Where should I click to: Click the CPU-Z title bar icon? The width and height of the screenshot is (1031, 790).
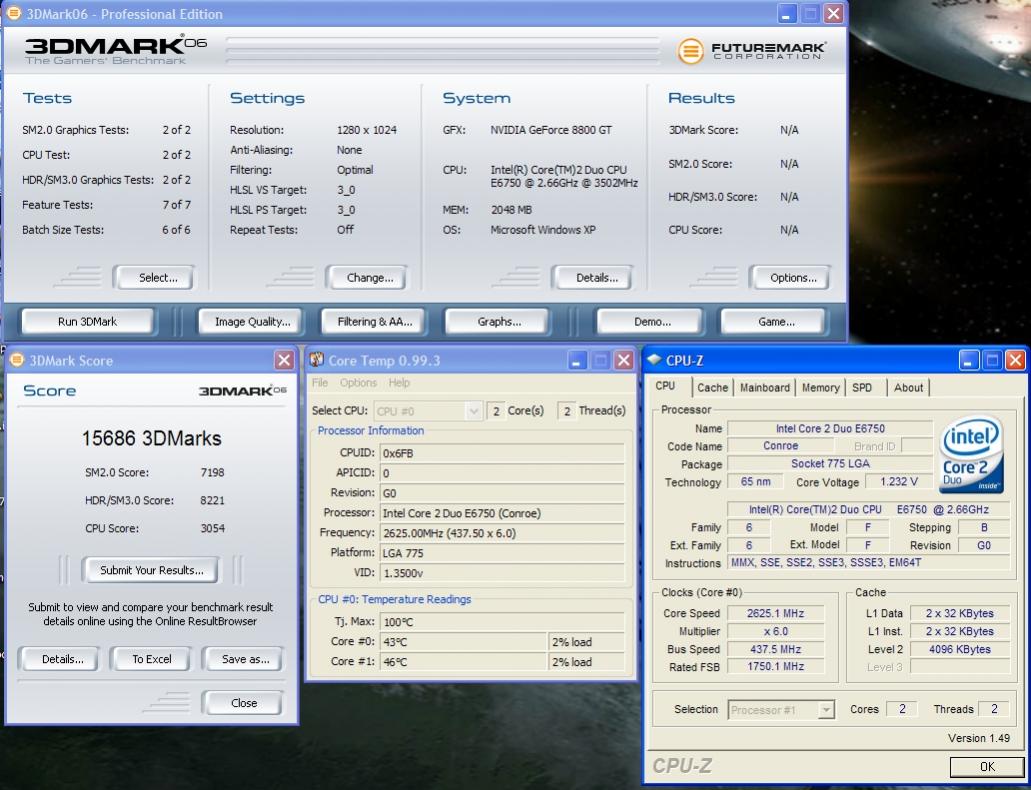pos(654,360)
